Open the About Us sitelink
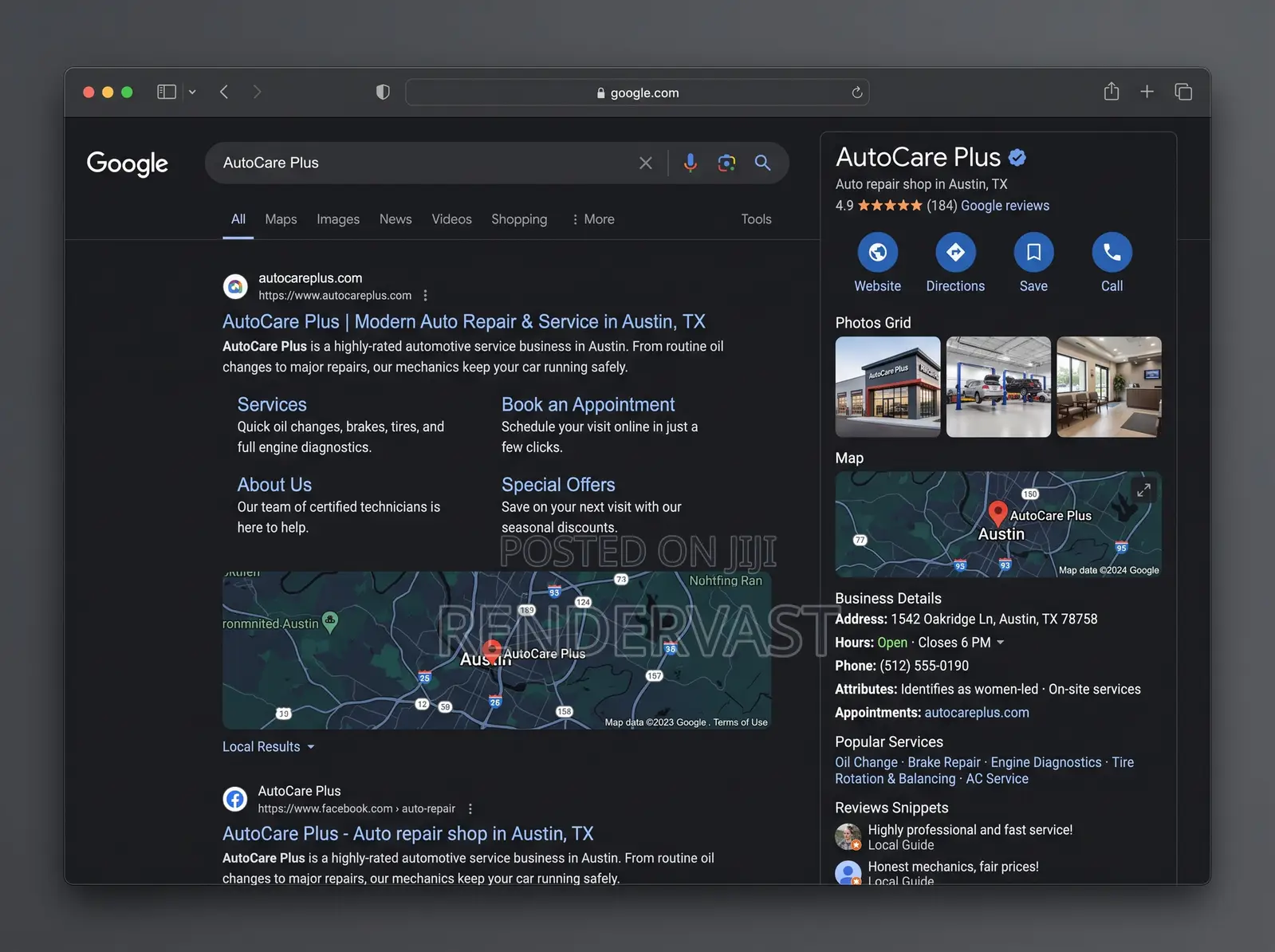1275x952 pixels. [274, 485]
